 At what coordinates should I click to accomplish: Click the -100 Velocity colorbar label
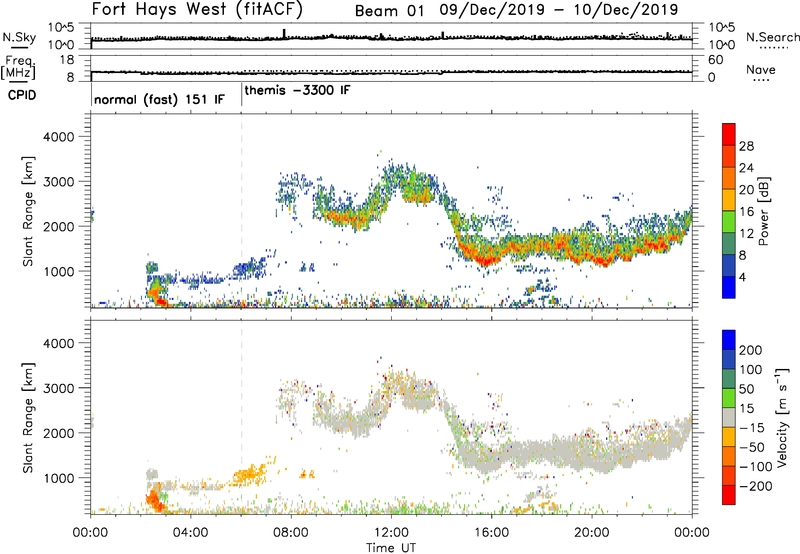point(756,466)
